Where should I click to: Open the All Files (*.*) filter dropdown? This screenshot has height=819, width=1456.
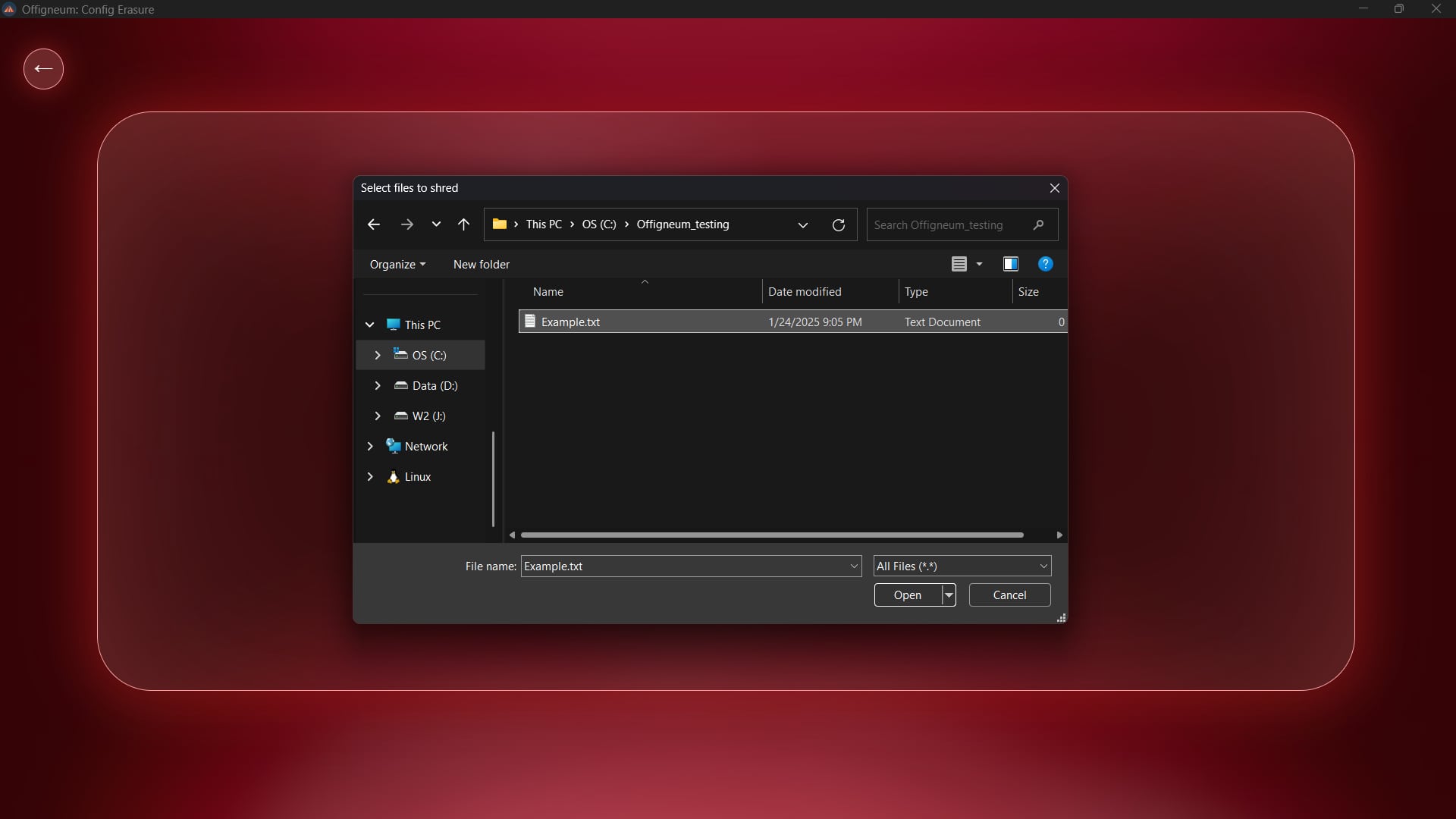click(x=962, y=566)
